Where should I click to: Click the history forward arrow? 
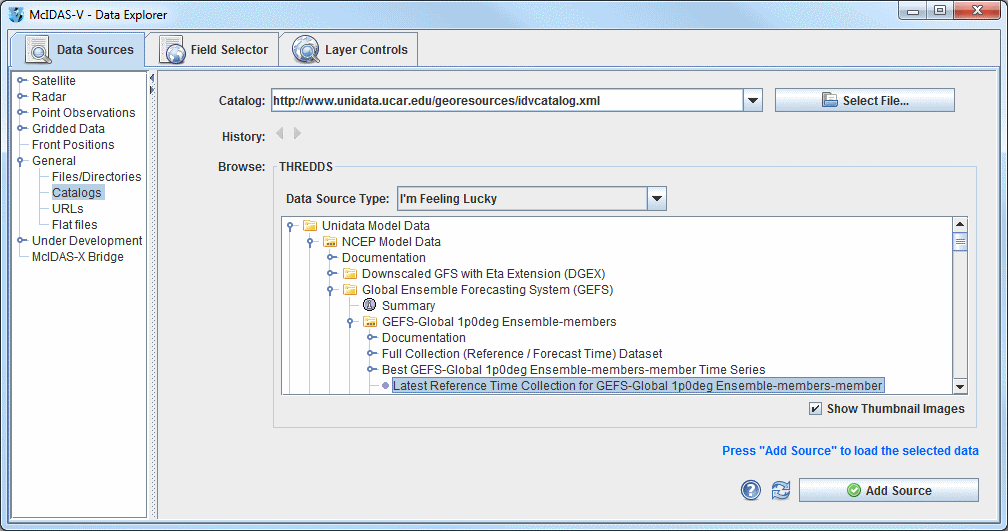pos(297,133)
